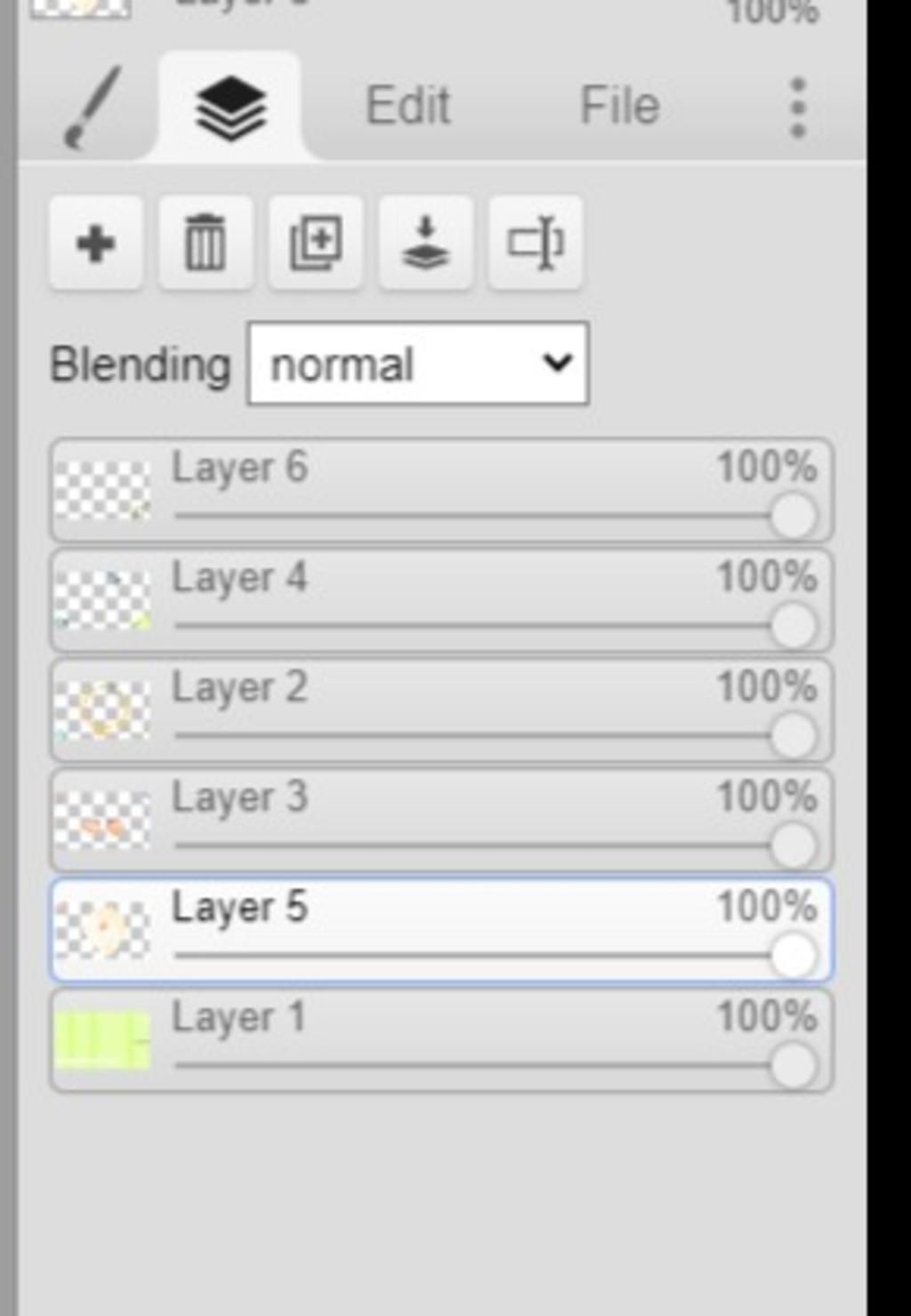Select Layer 2 by its name

[x=240, y=688]
